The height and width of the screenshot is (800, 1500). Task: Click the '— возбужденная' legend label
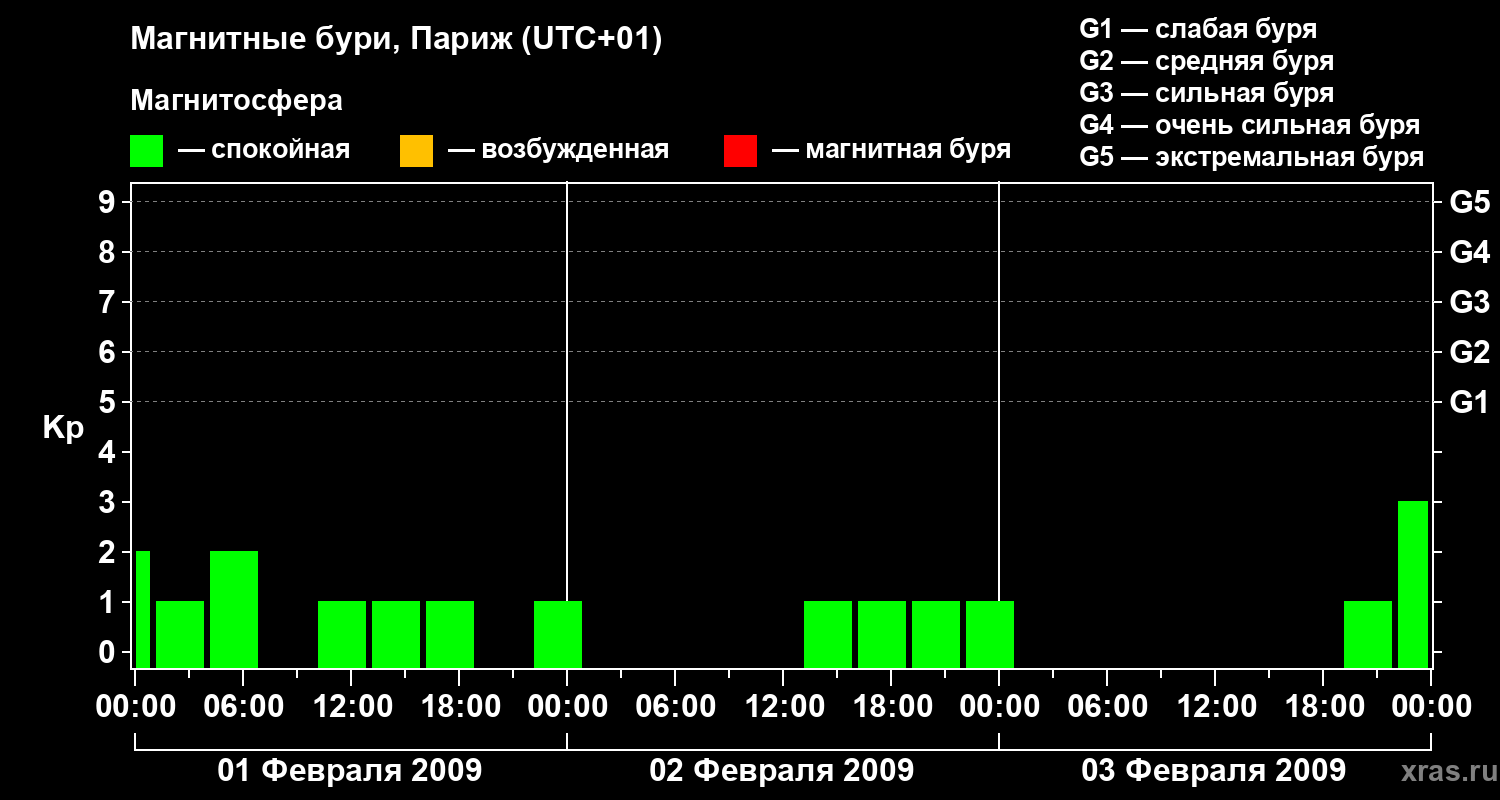point(558,150)
